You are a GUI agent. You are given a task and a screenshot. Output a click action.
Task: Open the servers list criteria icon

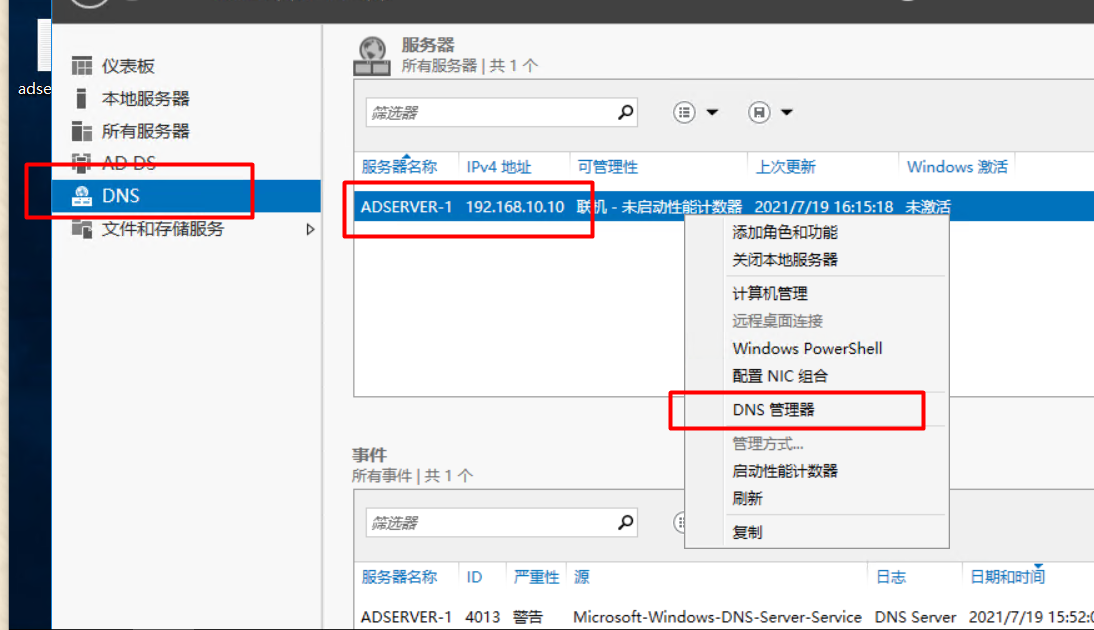[x=684, y=112]
